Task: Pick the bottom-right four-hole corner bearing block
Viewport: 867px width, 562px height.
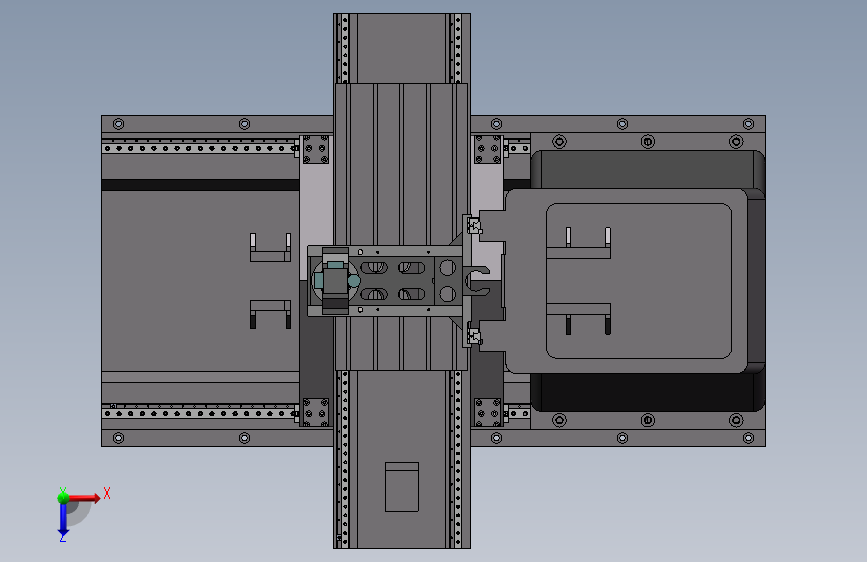Action: coord(488,413)
